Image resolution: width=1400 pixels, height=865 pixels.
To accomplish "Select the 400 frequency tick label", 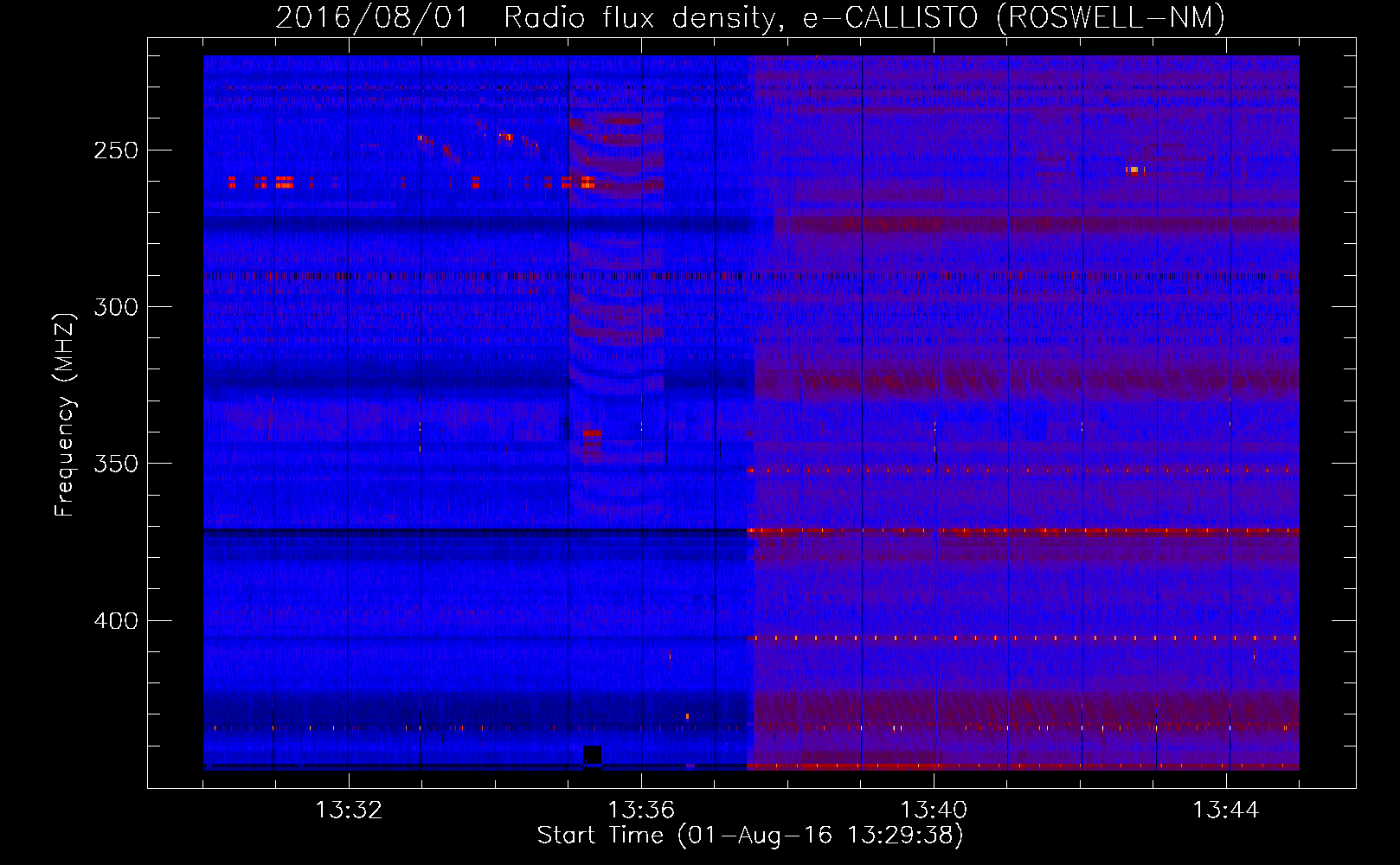I will pyautogui.click(x=116, y=621).
